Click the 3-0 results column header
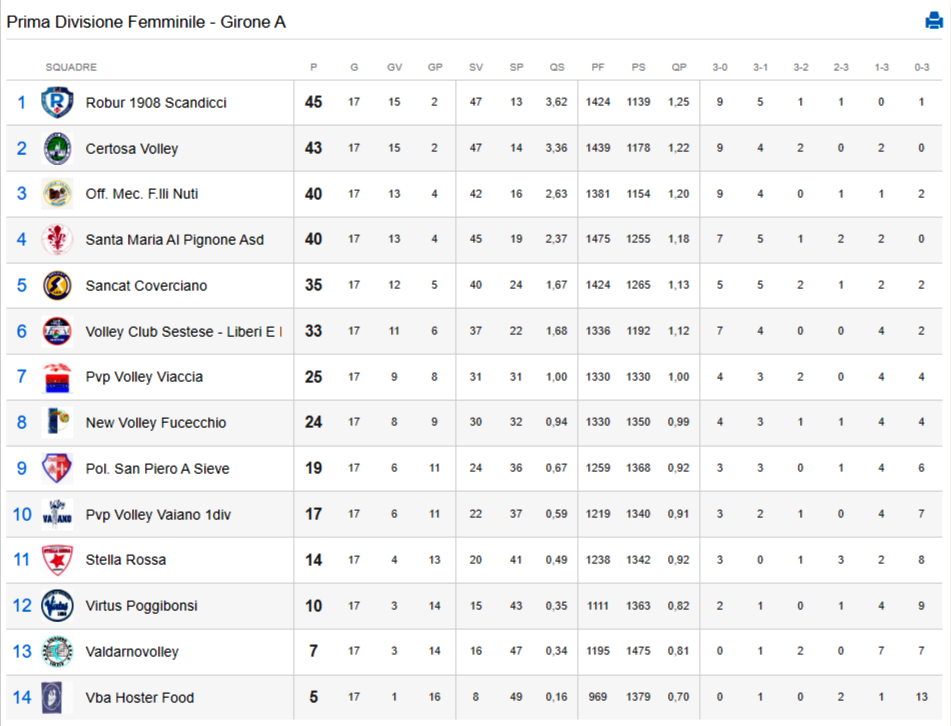The image size is (951, 726). [720, 67]
